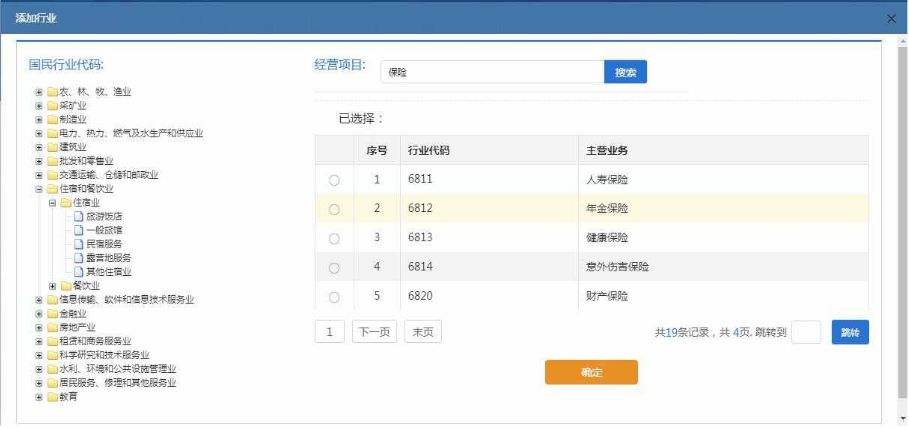
Task: Click the 跳转 button
Action: [850, 332]
